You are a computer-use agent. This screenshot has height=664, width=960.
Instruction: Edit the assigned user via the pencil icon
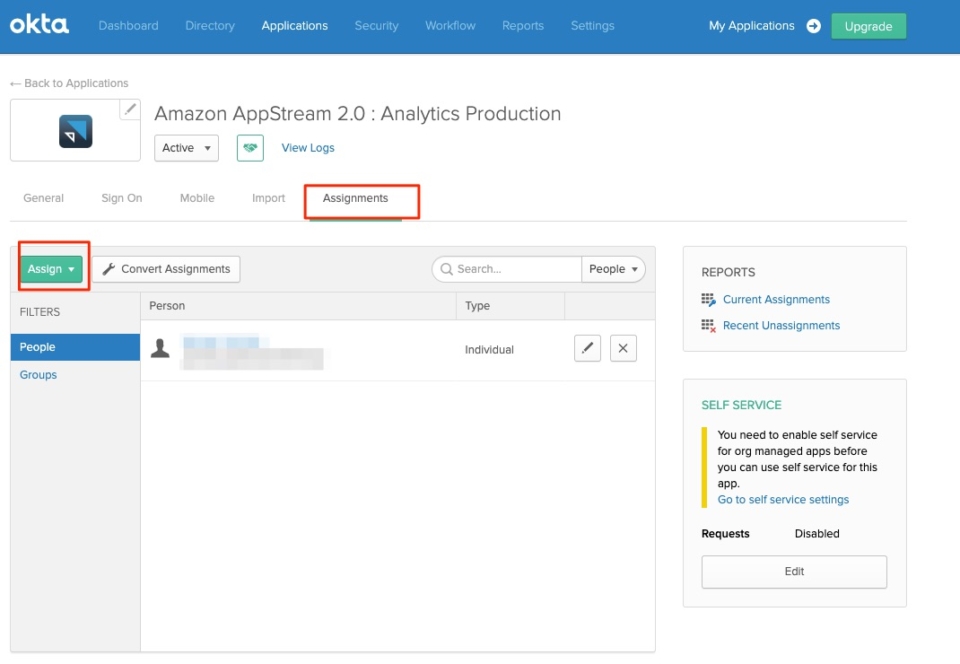click(x=587, y=348)
